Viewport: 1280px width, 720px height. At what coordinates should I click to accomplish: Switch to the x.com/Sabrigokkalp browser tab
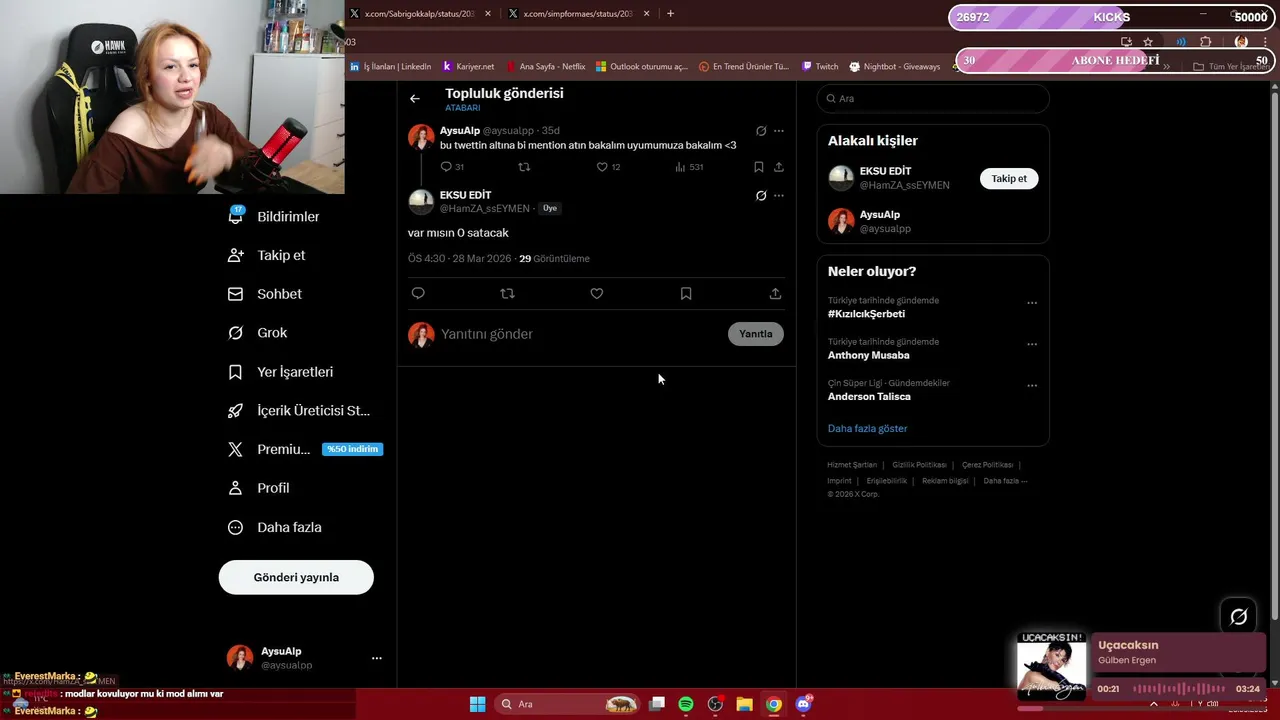click(421, 14)
